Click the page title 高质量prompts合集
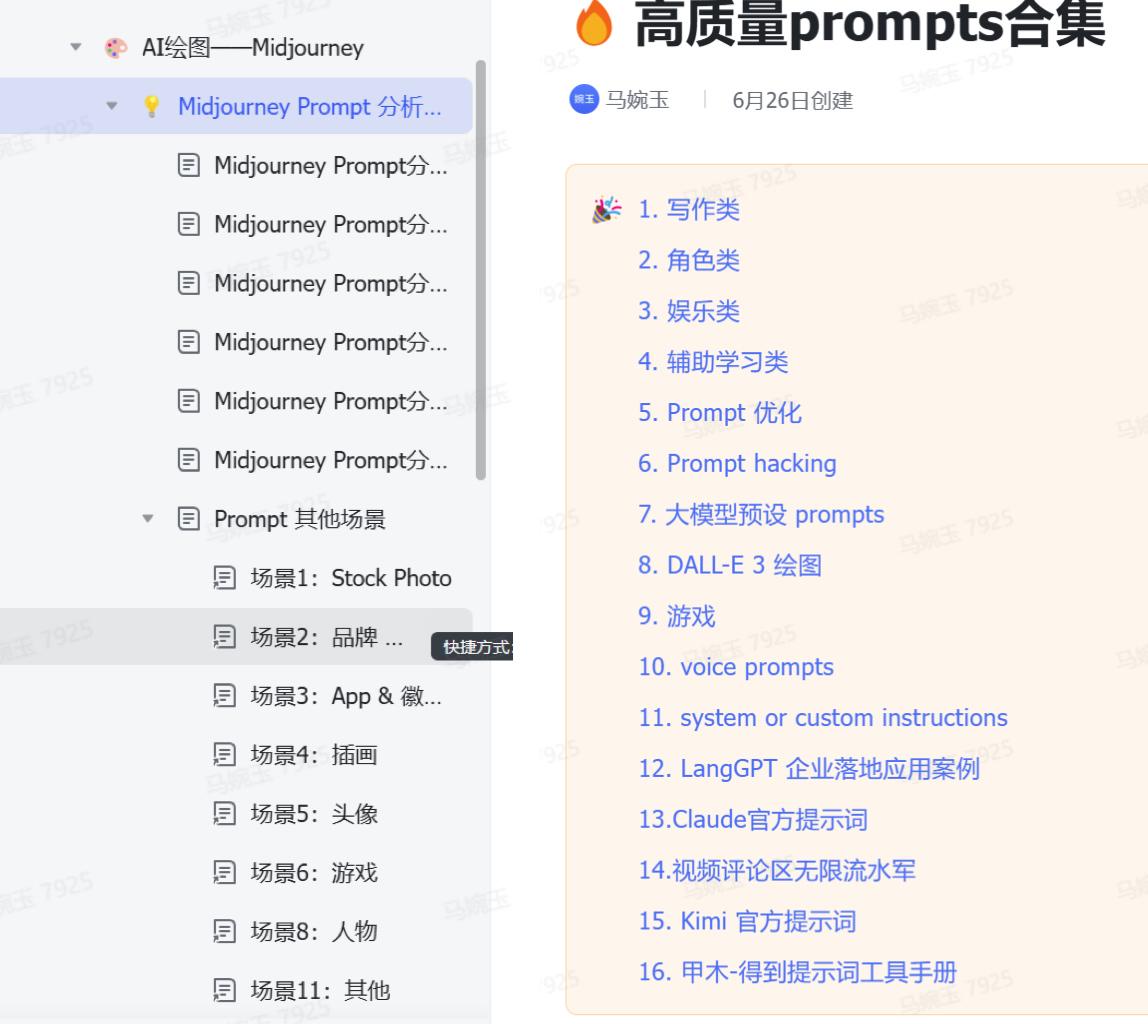Image resolution: width=1148 pixels, height=1024 pixels. tap(870, 23)
